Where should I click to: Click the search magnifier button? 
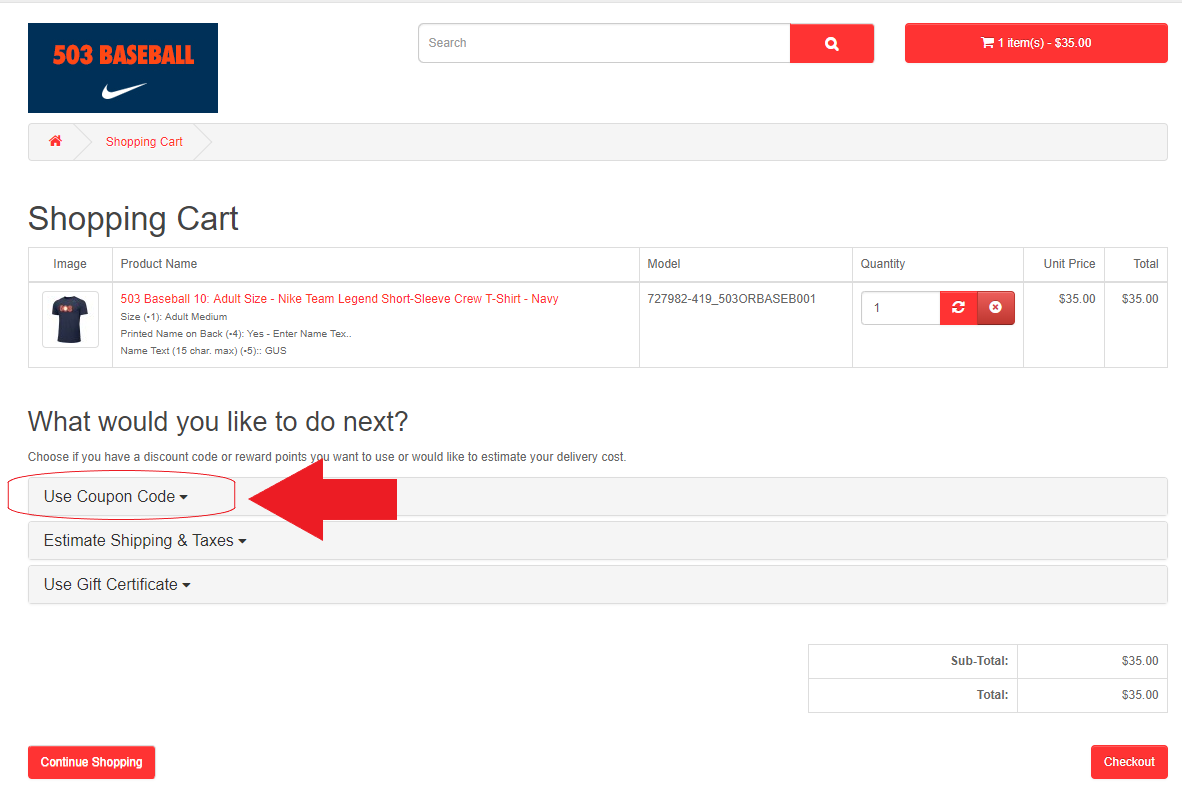[x=831, y=43]
